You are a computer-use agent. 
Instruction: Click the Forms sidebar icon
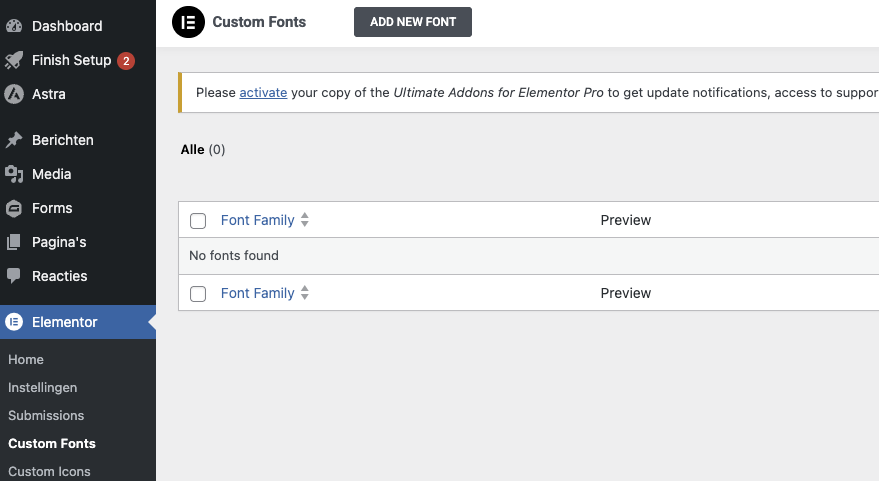14,208
